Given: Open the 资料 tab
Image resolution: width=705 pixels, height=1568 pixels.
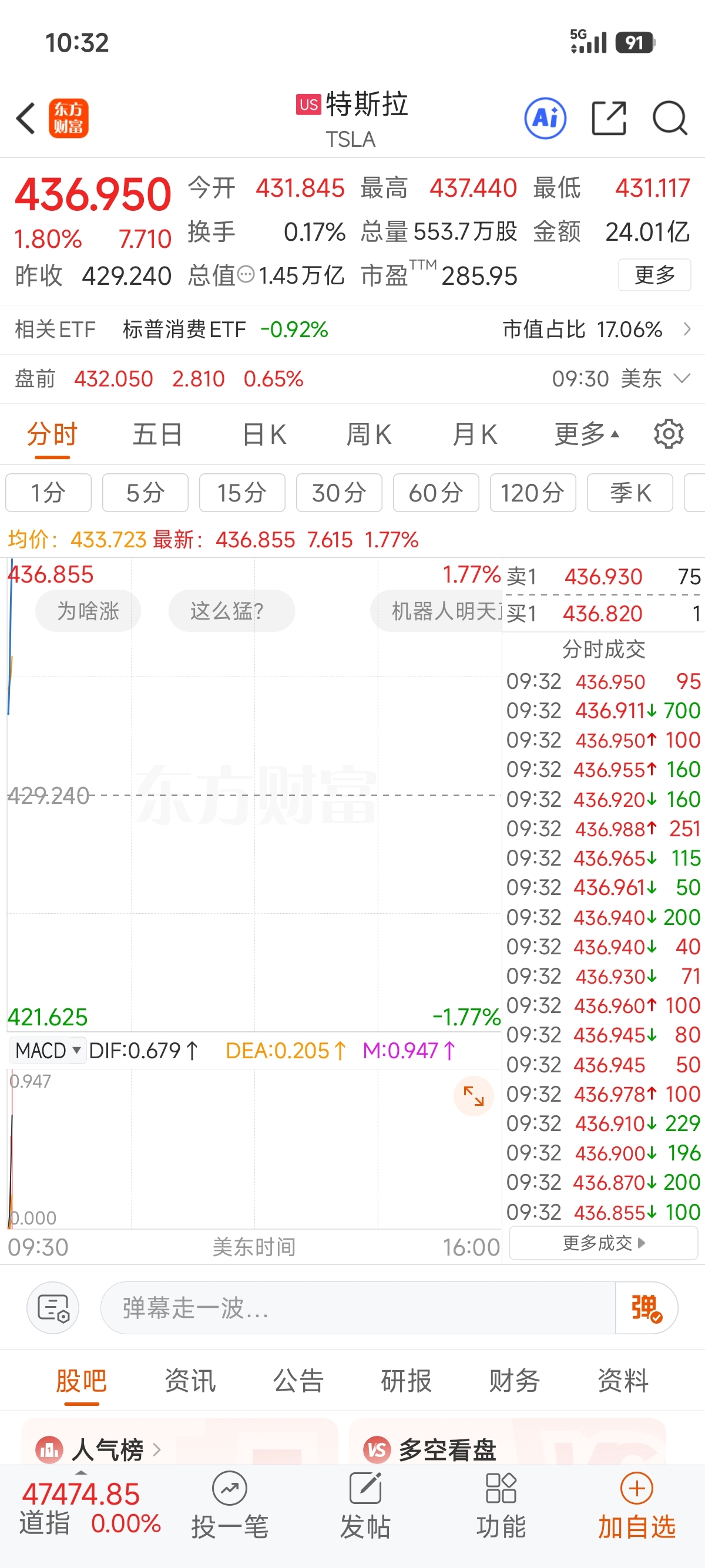Looking at the screenshot, I should click(x=623, y=1380).
